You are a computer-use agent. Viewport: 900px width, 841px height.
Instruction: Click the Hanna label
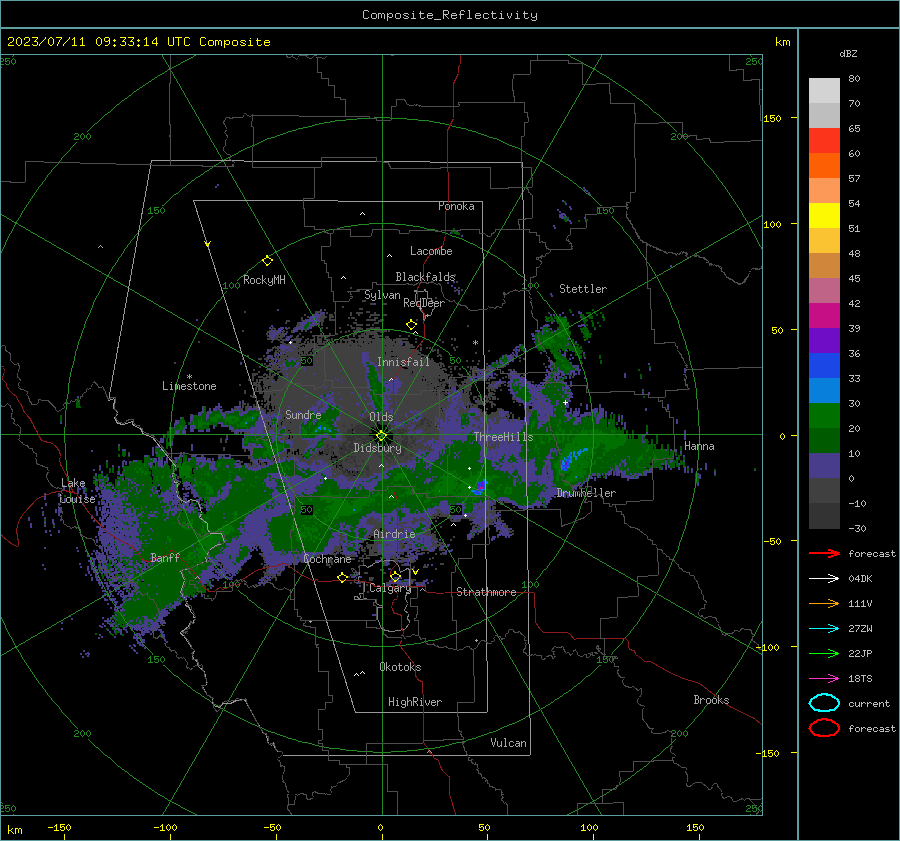pos(699,446)
